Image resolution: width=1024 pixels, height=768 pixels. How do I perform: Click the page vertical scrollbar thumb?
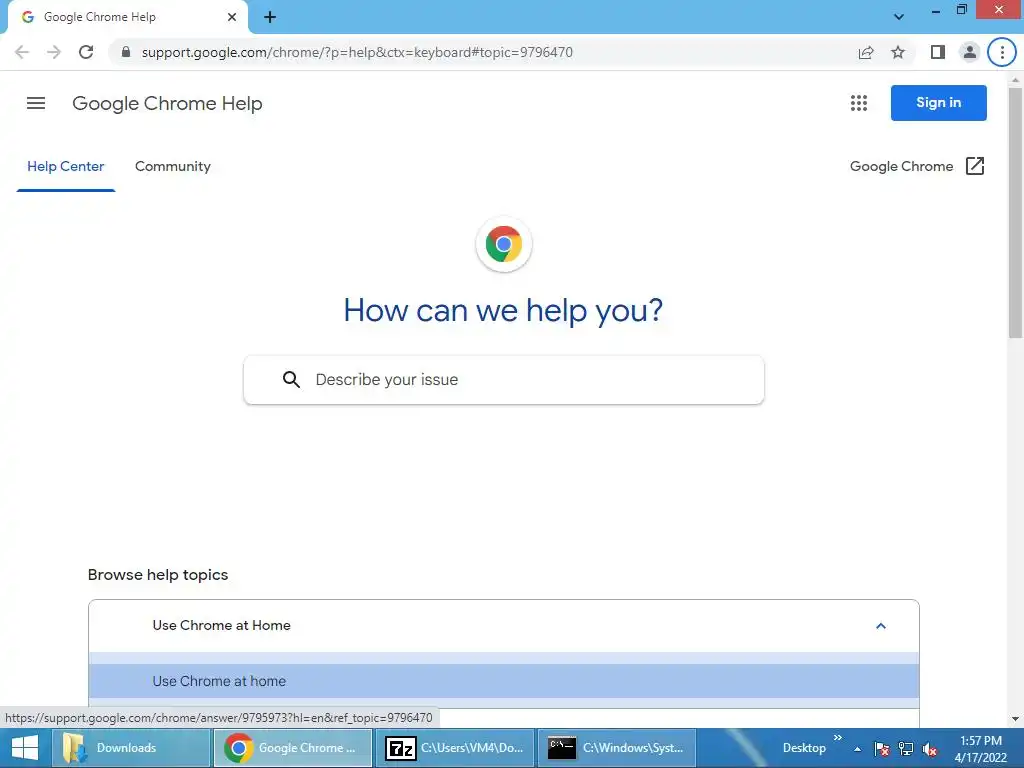click(x=1015, y=213)
